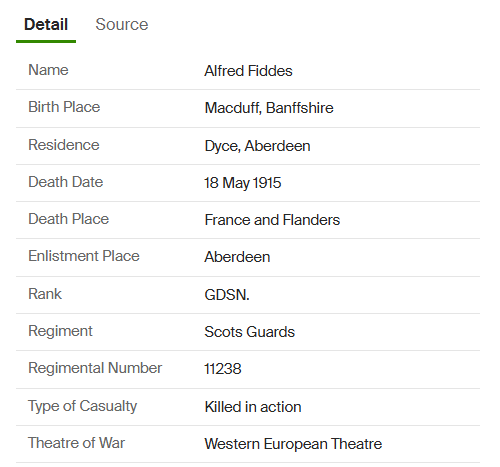The width and height of the screenshot is (500, 467).
Task: Click the Birth Place label
Action: [x=64, y=107]
